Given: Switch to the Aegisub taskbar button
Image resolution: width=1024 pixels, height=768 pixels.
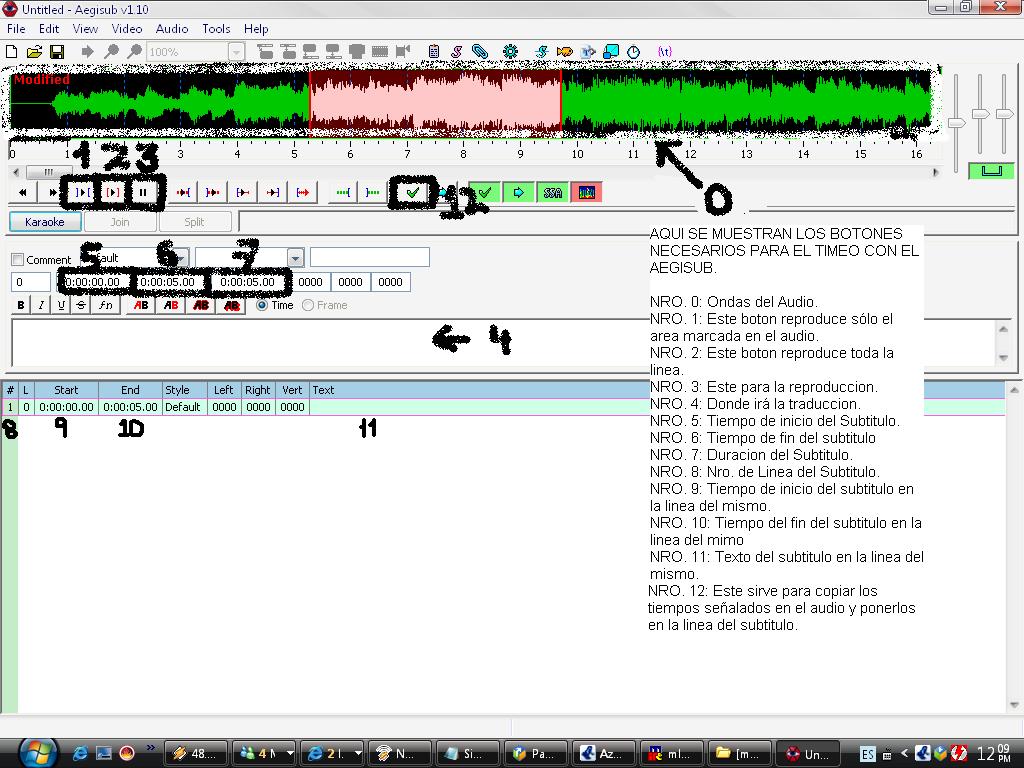Looking at the screenshot, I should (x=808, y=753).
